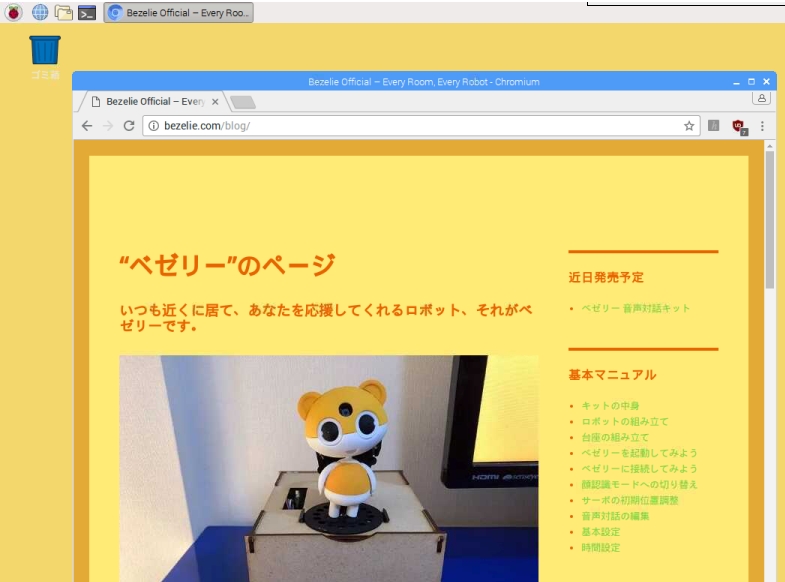The height and width of the screenshot is (582, 785).
Task: Open the uBlock extension icon
Action: click(x=739, y=126)
